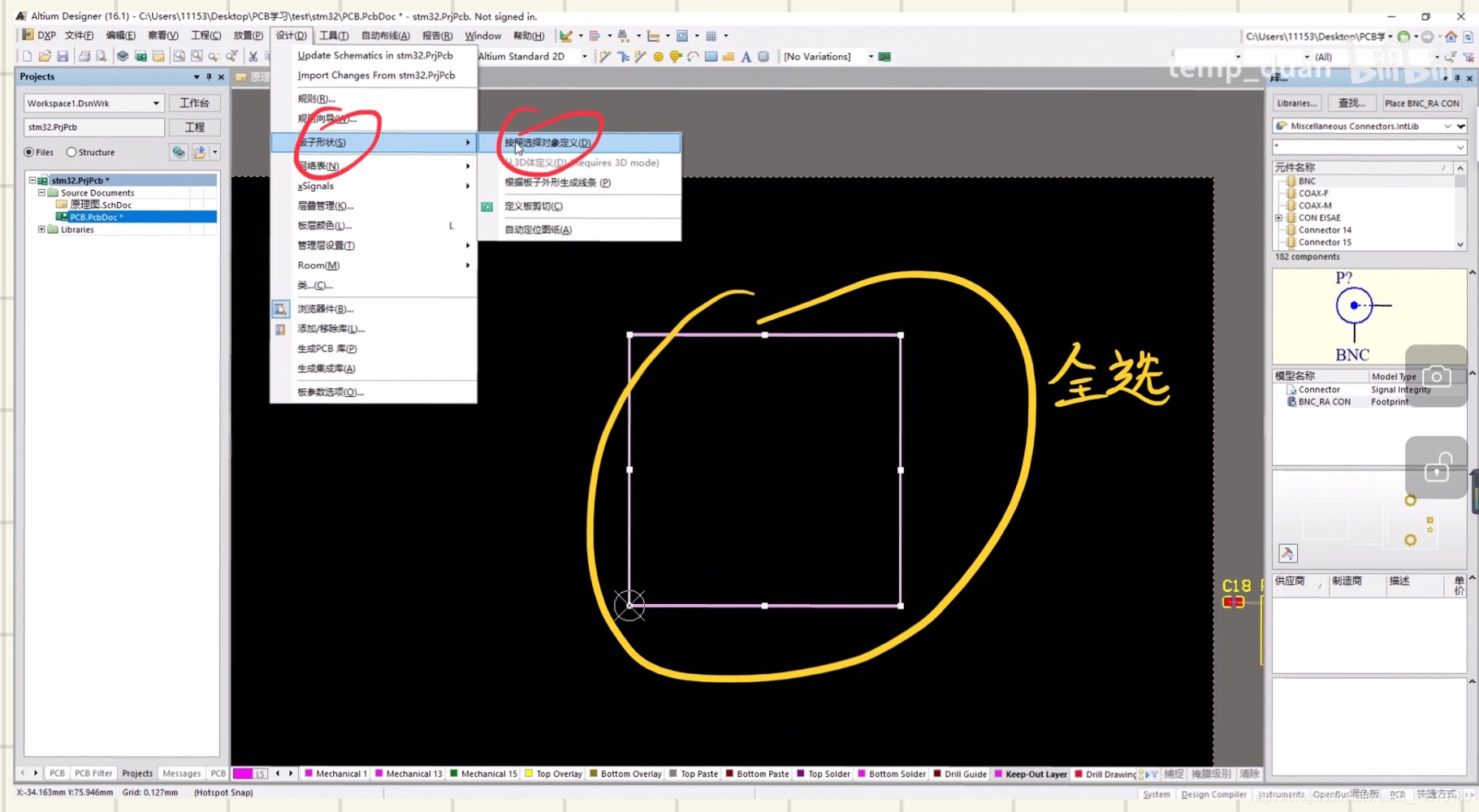Click the 工程 project button
This screenshot has height=812, width=1479.
point(194,127)
